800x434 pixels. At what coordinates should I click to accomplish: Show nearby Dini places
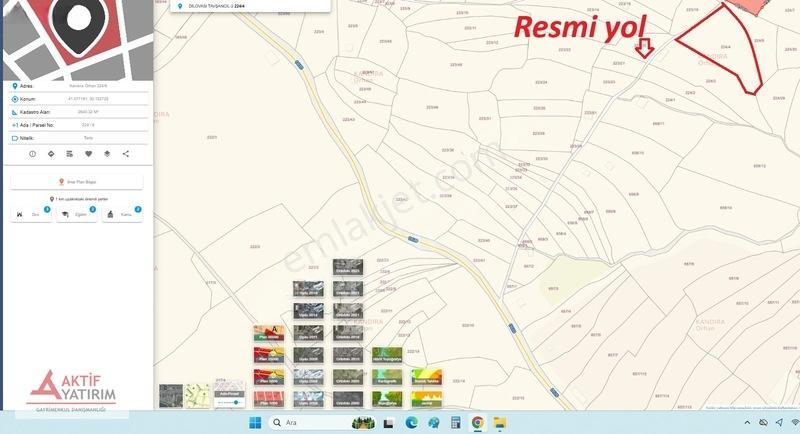[31, 214]
